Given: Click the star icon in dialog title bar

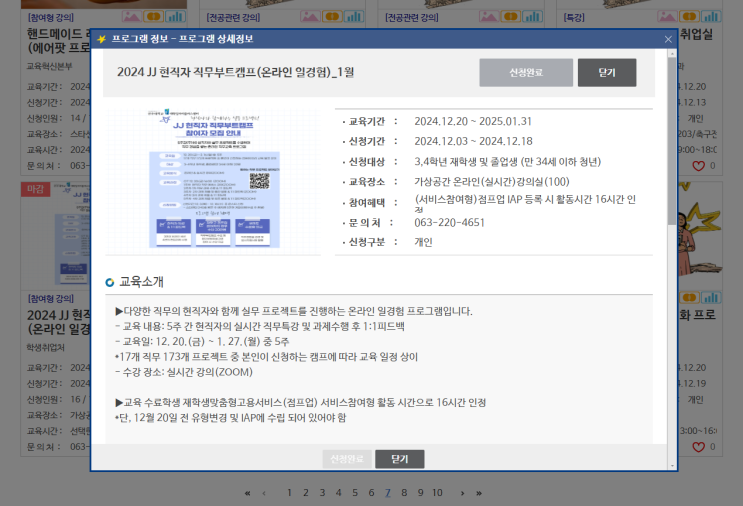Looking at the screenshot, I should (102, 39).
